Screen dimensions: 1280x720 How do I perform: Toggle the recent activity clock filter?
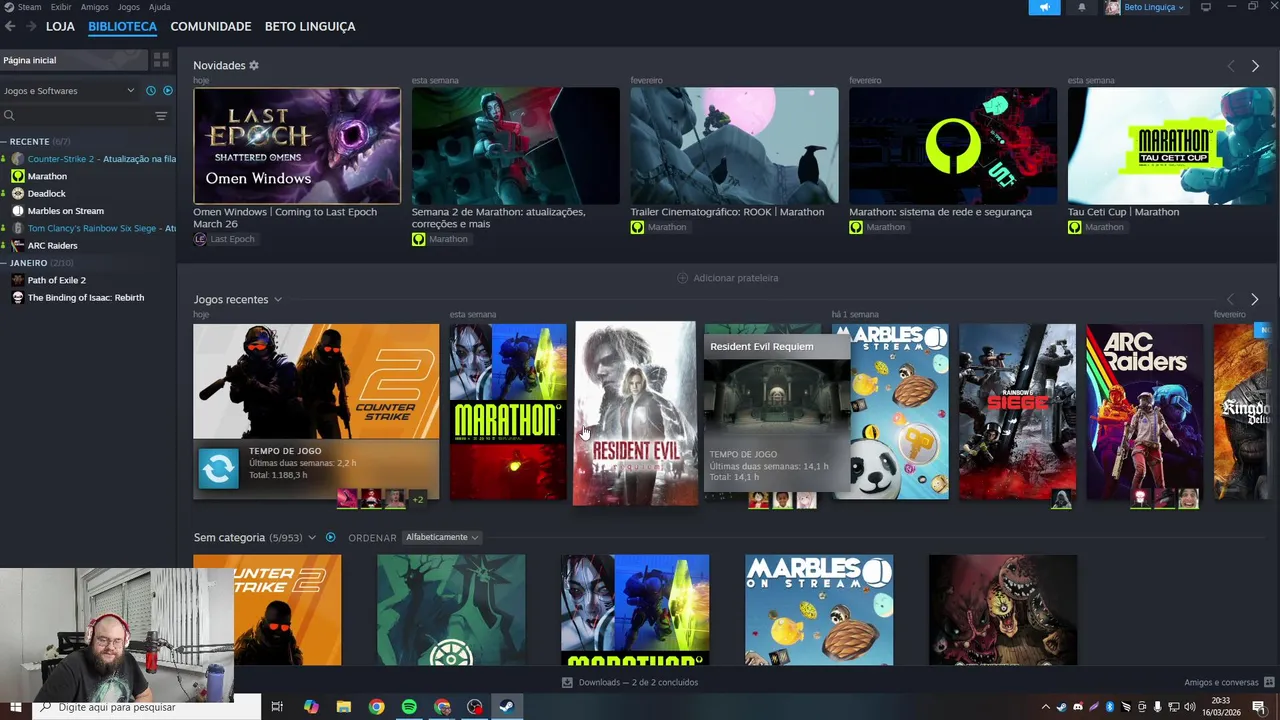[151, 90]
